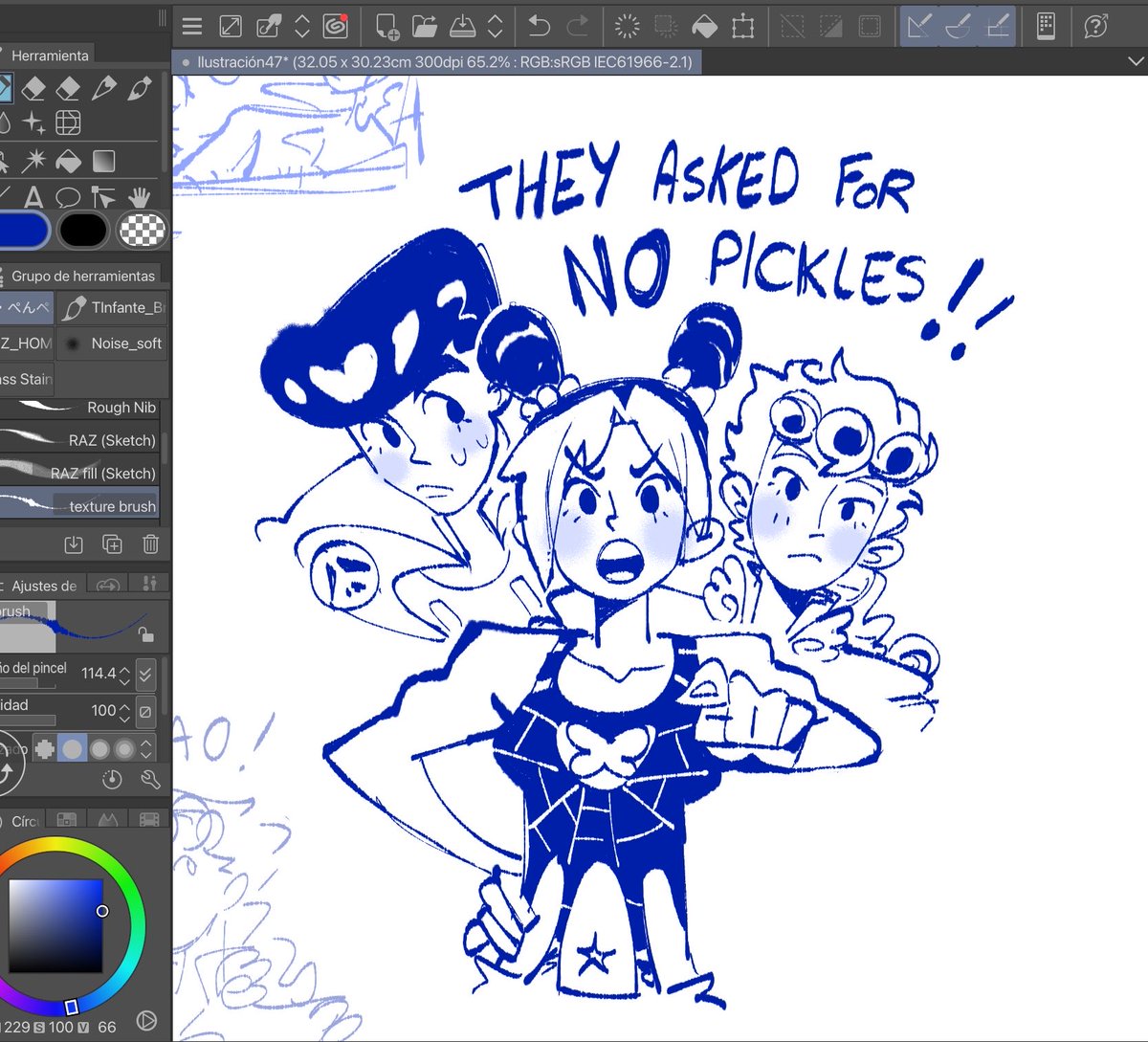Choose the RAZ (Sketch) sub tool

[x=79, y=440]
